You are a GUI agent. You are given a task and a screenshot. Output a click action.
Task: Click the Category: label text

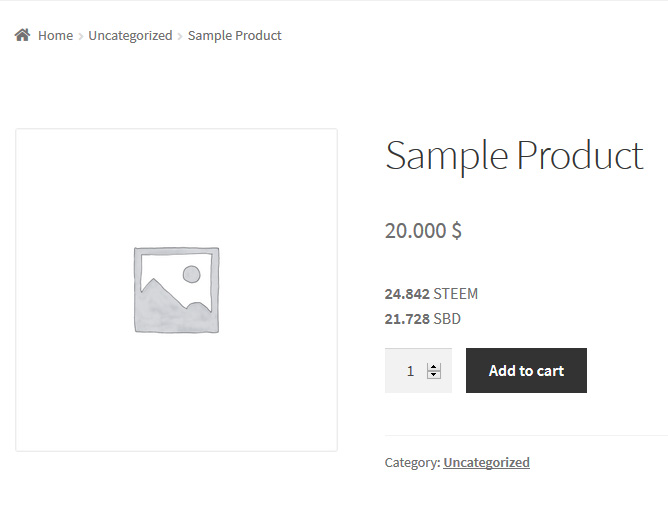[412, 462]
